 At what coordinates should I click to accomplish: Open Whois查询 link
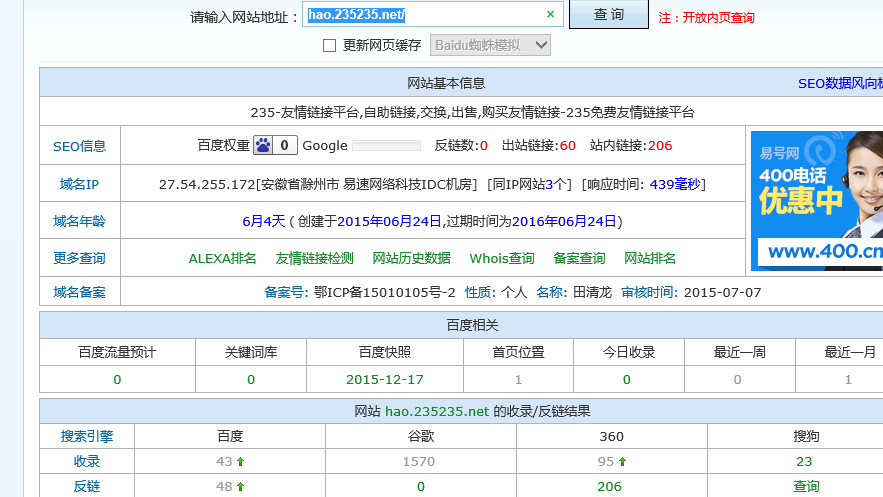click(x=502, y=258)
